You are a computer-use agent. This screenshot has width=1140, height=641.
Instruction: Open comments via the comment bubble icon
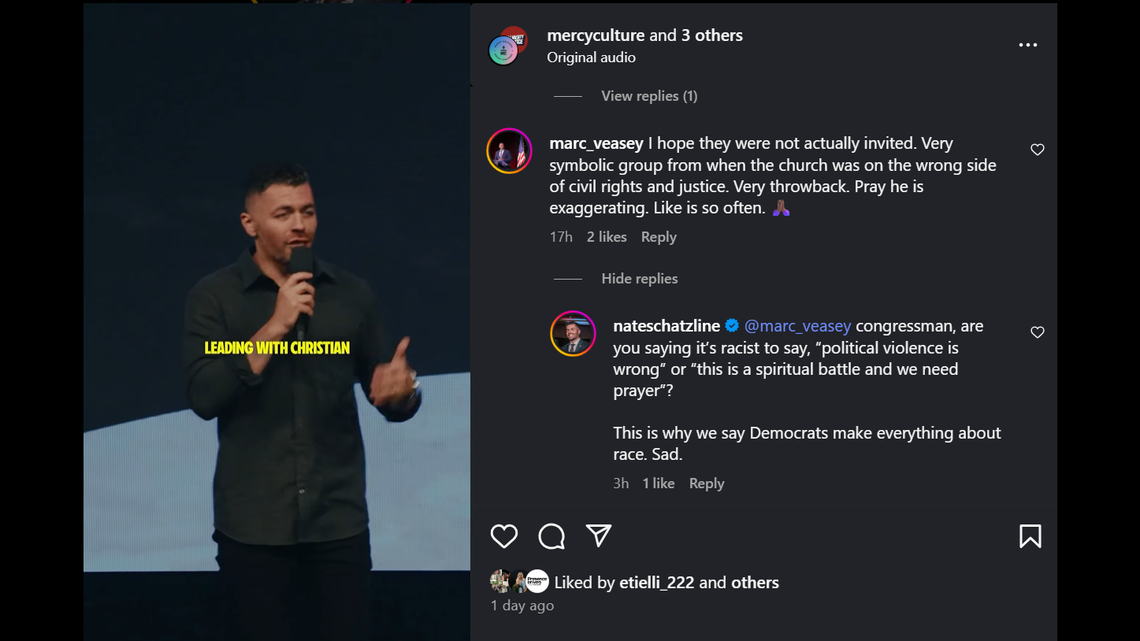[x=551, y=537]
